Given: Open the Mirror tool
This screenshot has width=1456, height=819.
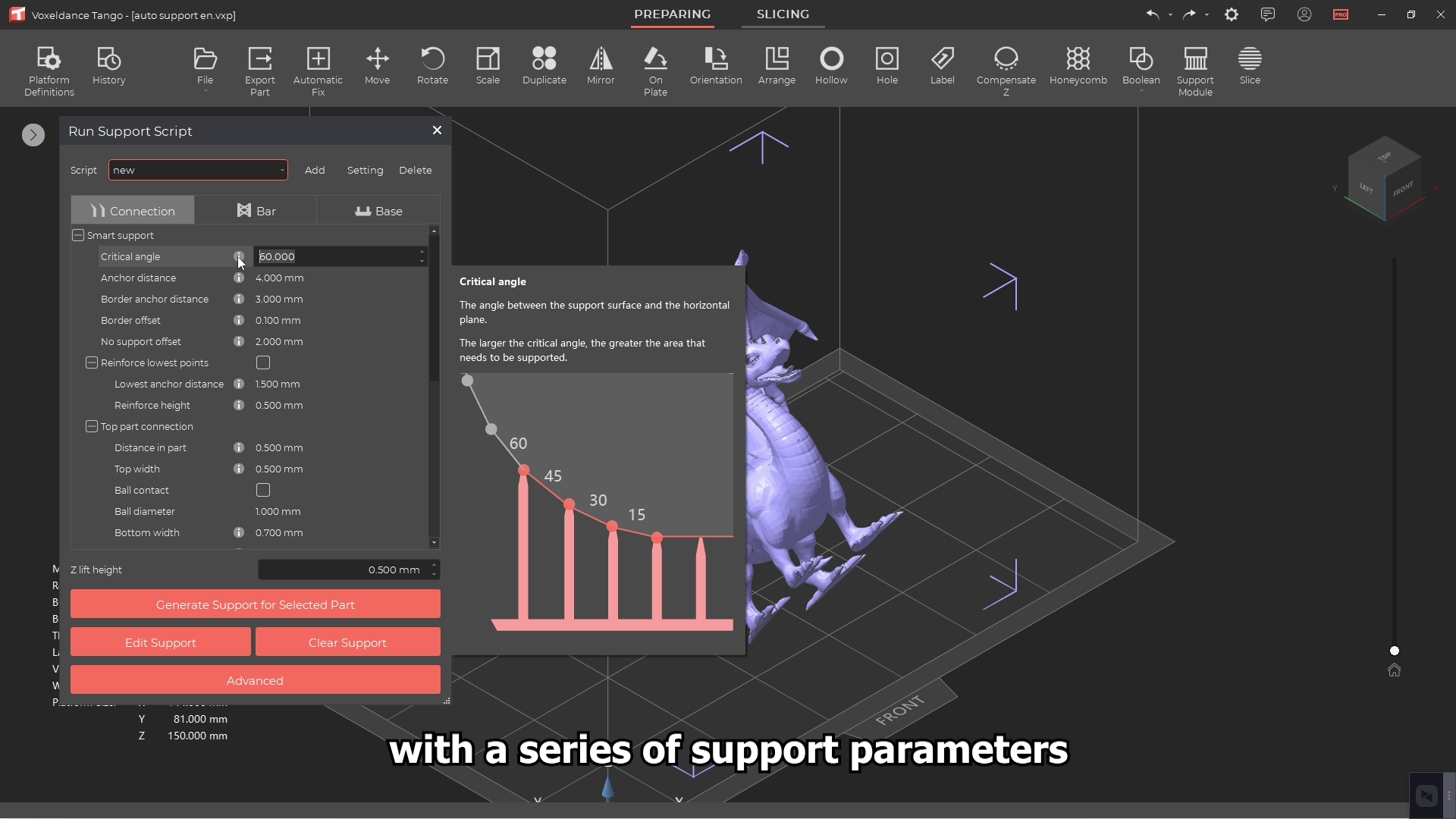Looking at the screenshot, I should [600, 66].
